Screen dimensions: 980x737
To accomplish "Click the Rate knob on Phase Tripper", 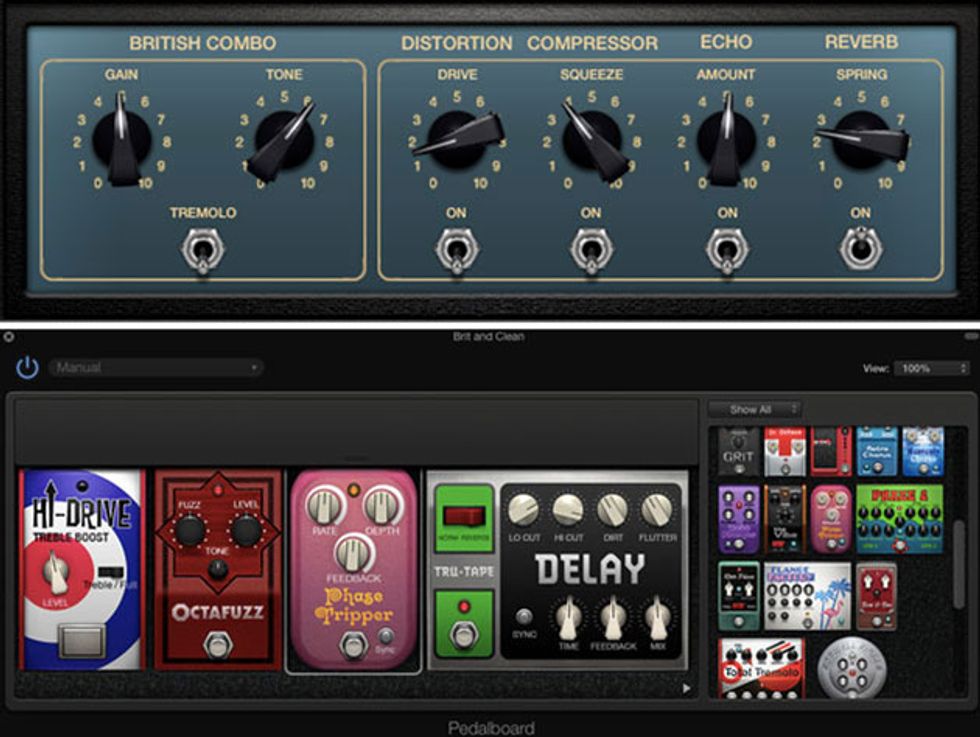I will pos(324,506).
